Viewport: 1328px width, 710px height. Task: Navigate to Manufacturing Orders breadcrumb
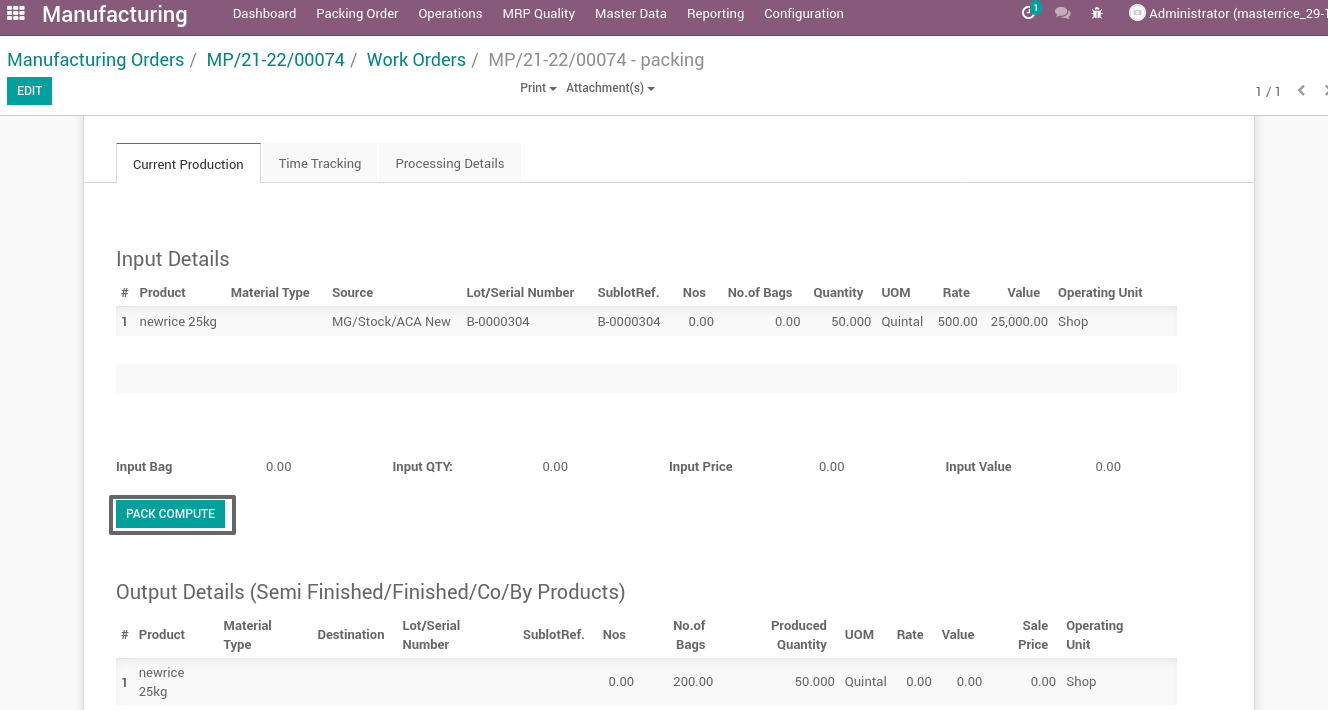[95, 59]
